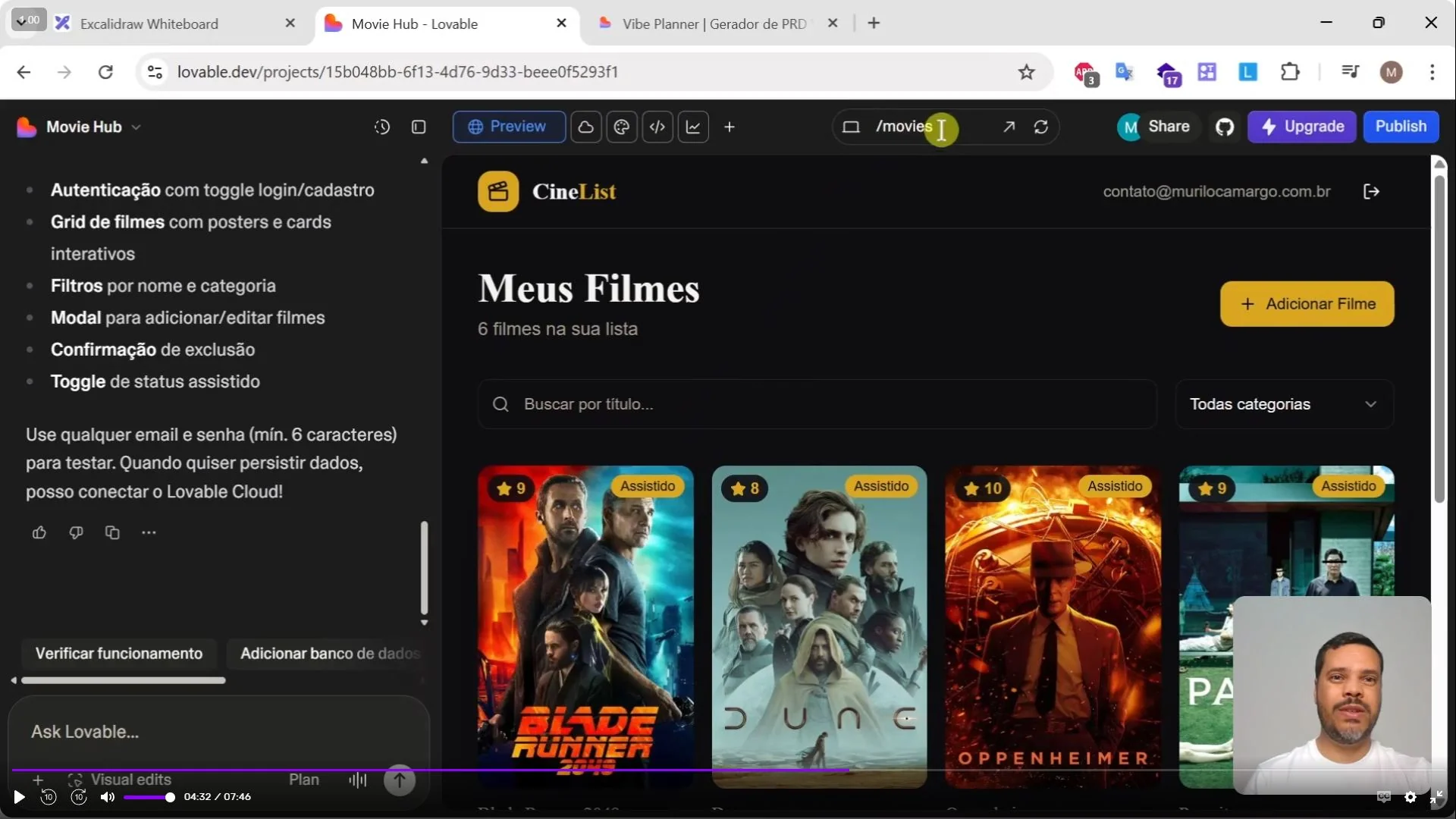Click the Adicionar Filme button

click(1307, 304)
